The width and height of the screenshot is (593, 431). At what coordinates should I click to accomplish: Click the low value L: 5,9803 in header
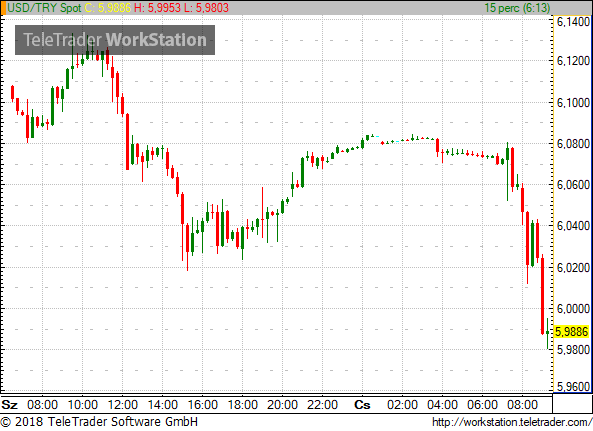(x=206, y=8)
